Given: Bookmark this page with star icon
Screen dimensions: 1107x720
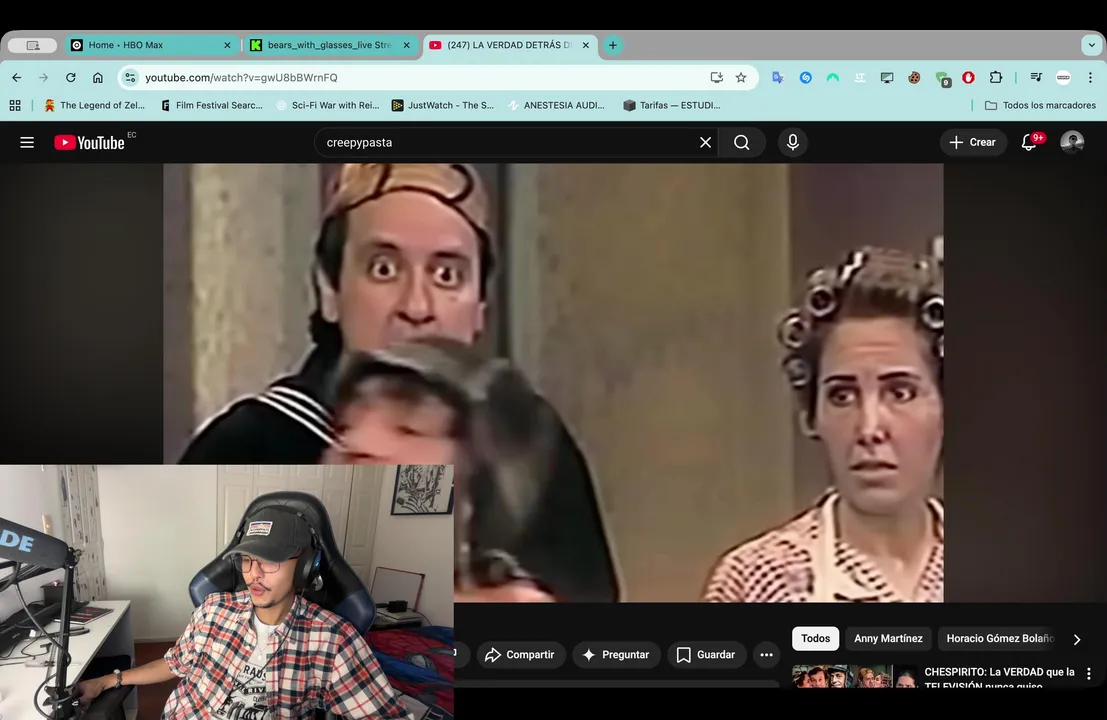Looking at the screenshot, I should [x=741, y=78].
